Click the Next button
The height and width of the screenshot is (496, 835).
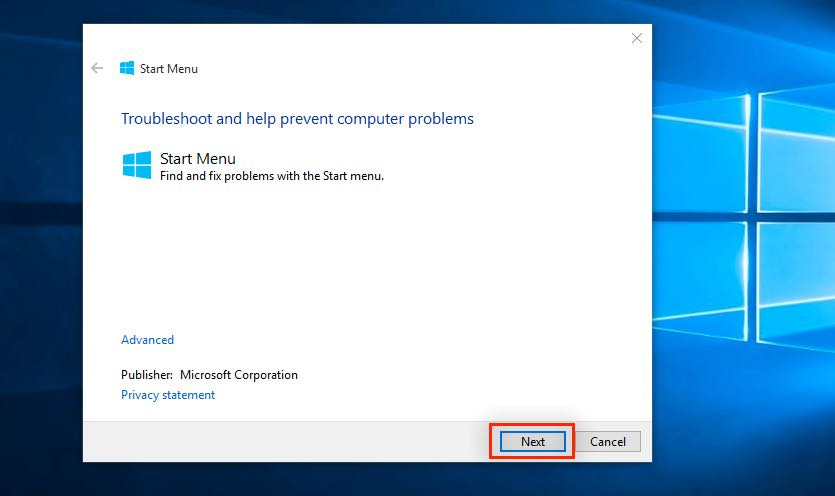pyautogui.click(x=533, y=442)
